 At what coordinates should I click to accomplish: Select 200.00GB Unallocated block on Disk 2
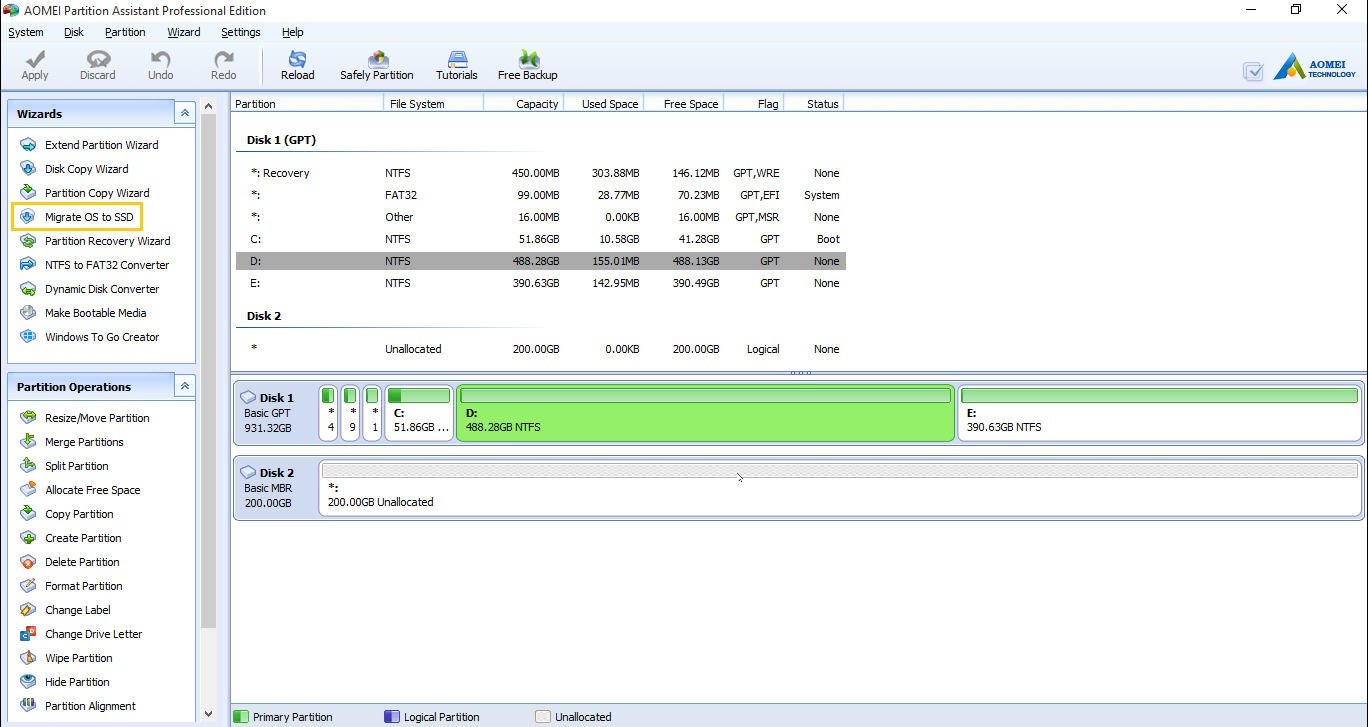click(840, 487)
